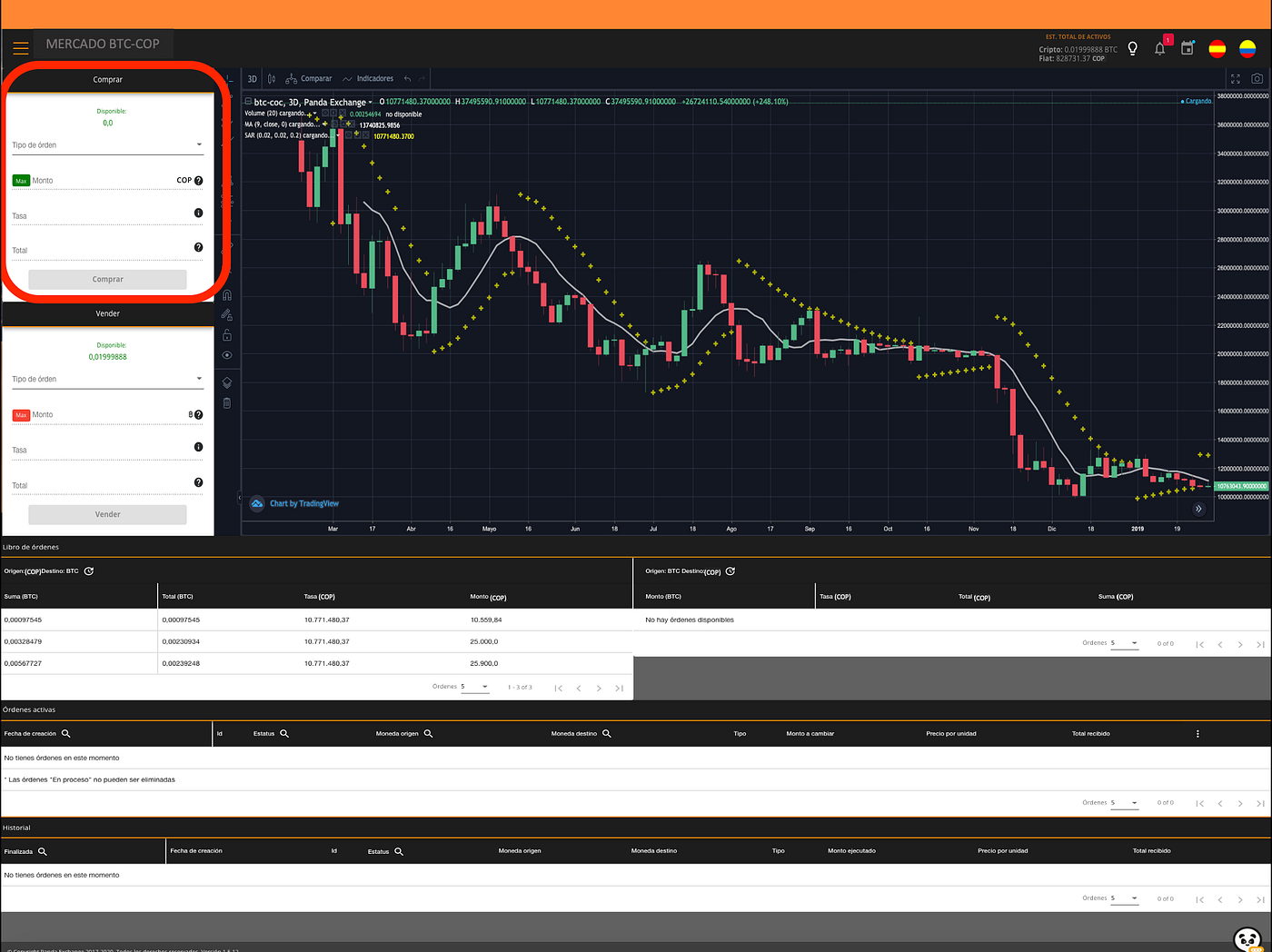The height and width of the screenshot is (952, 1272).
Task: Show help for buy Total field
Action: 198,247
